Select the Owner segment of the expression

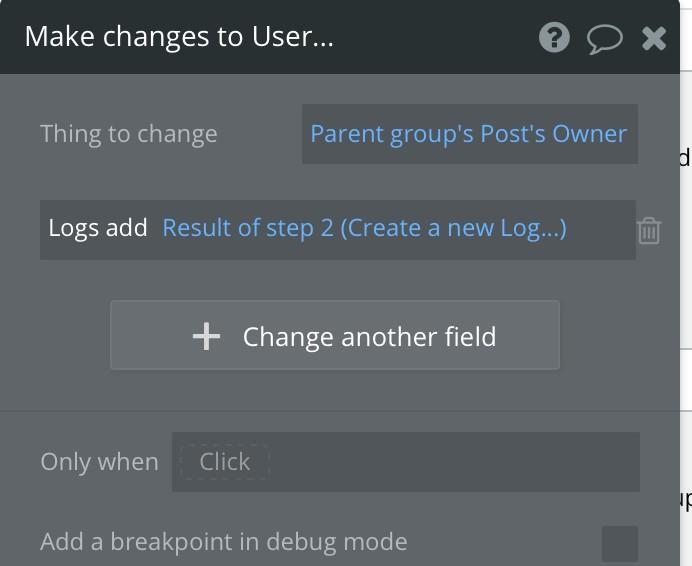point(590,134)
